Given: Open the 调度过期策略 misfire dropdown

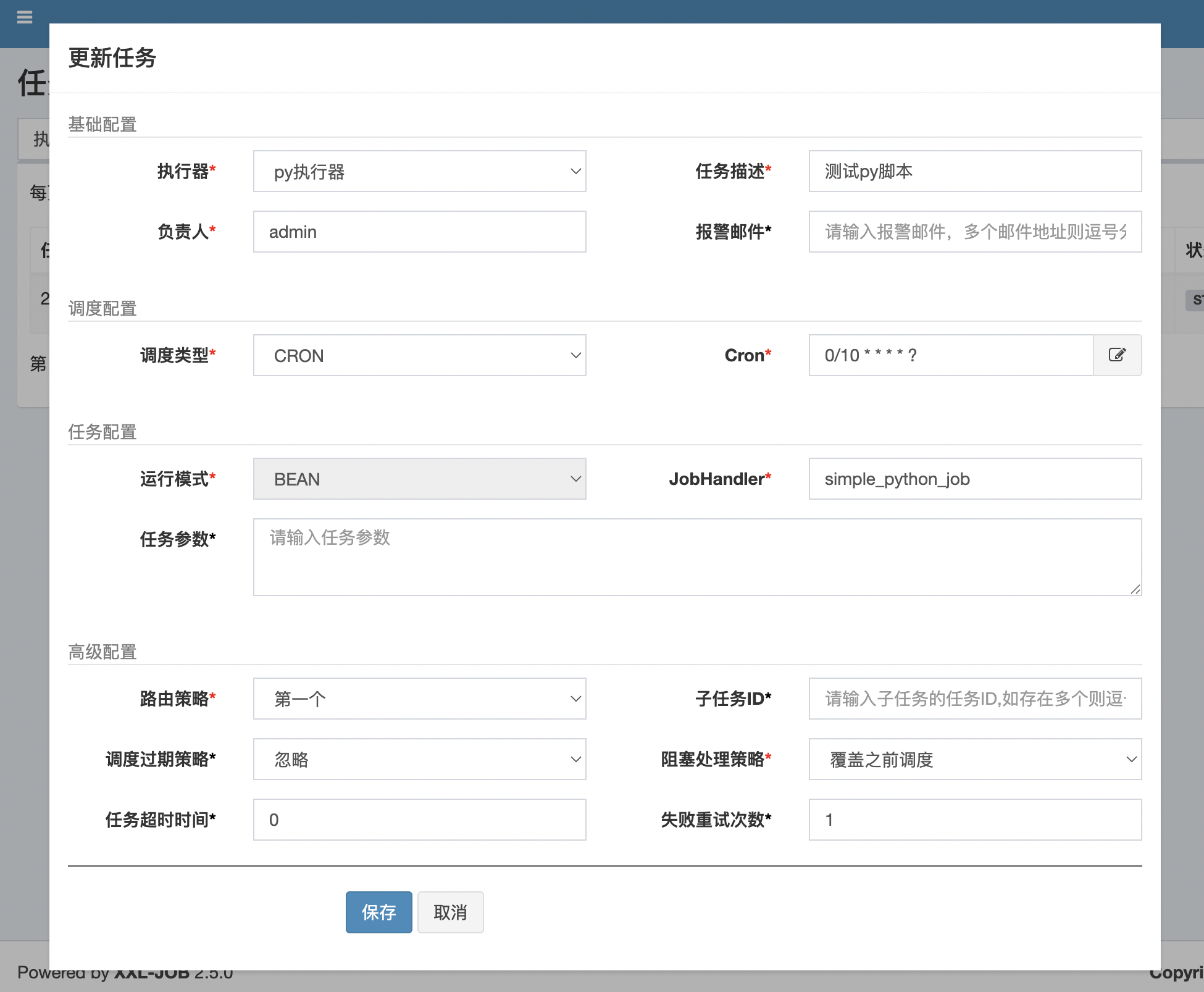Looking at the screenshot, I should pyautogui.click(x=419, y=759).
